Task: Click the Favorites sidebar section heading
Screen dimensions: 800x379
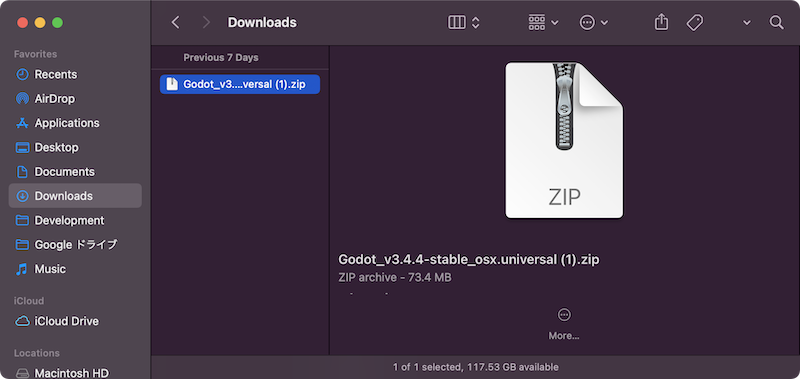Action: tap(35, 54)
